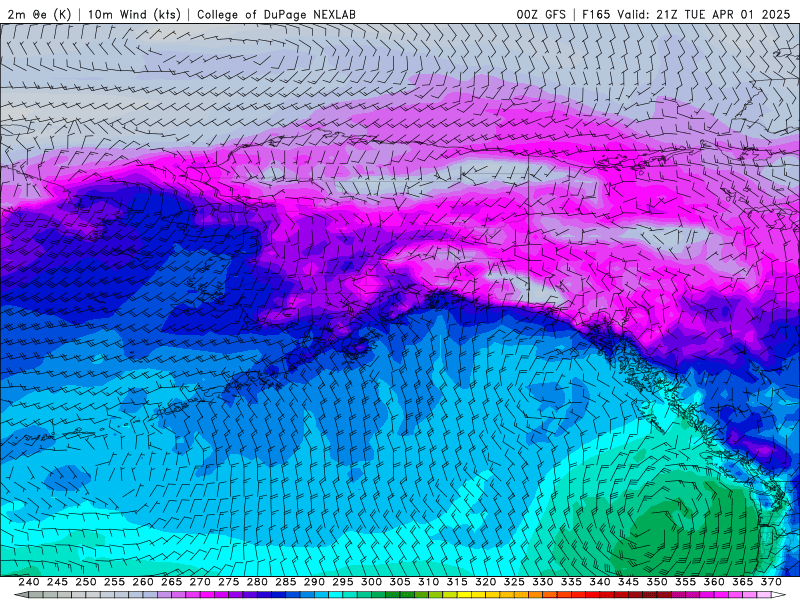Screen dimensions: 800x600
Task: Click the 295 color scale label
Action: tap(343, 582)
